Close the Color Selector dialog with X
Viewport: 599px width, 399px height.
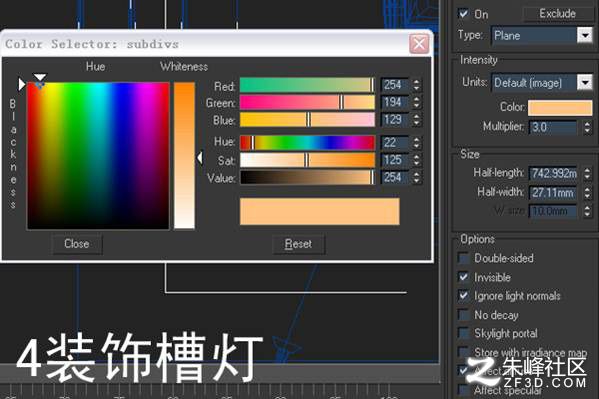[419, 44]
